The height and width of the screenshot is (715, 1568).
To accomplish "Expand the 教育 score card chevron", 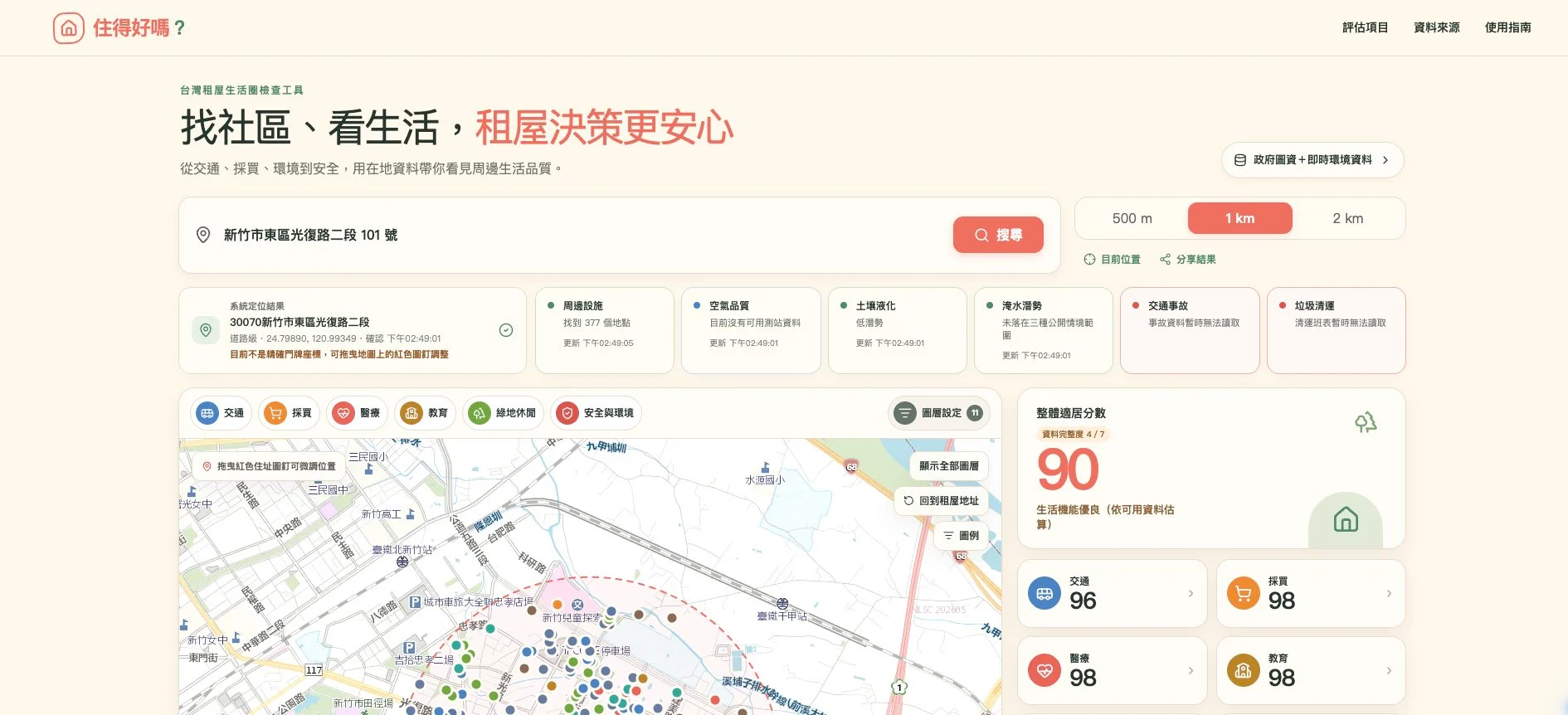I will click(x=1389, y=671).
